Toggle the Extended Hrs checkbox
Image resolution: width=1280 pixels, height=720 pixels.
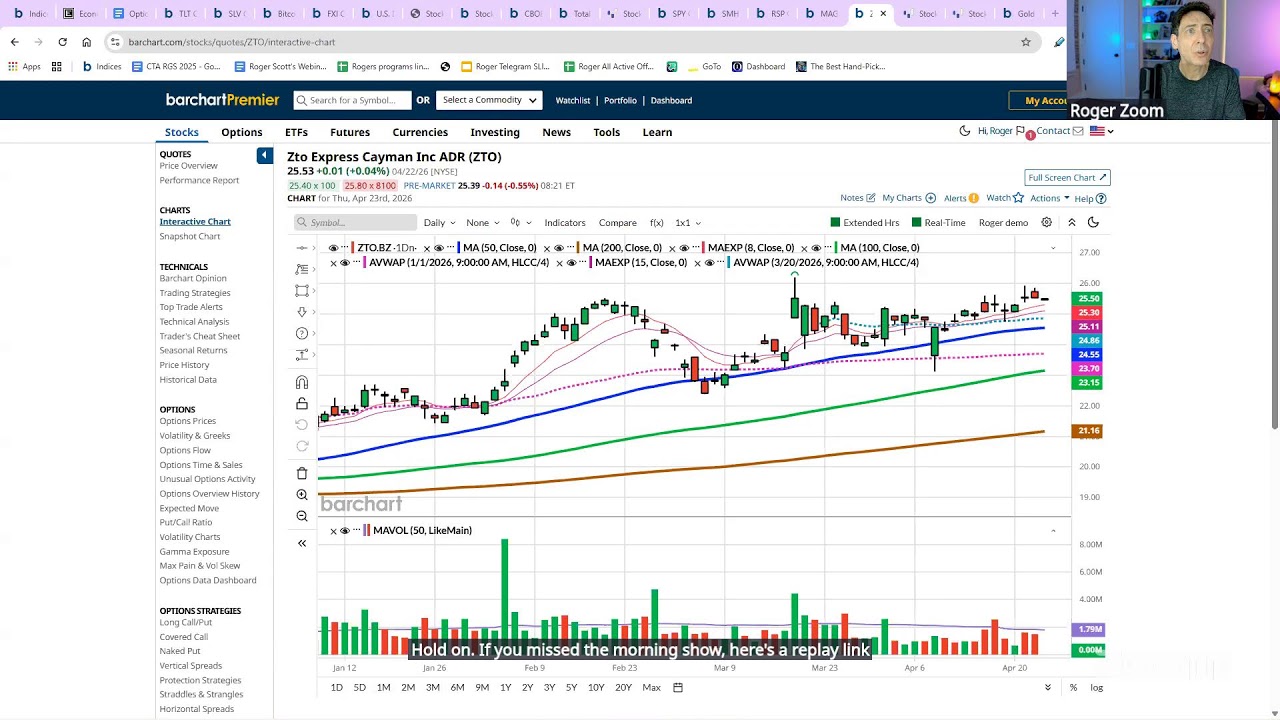tap(835, 222)
